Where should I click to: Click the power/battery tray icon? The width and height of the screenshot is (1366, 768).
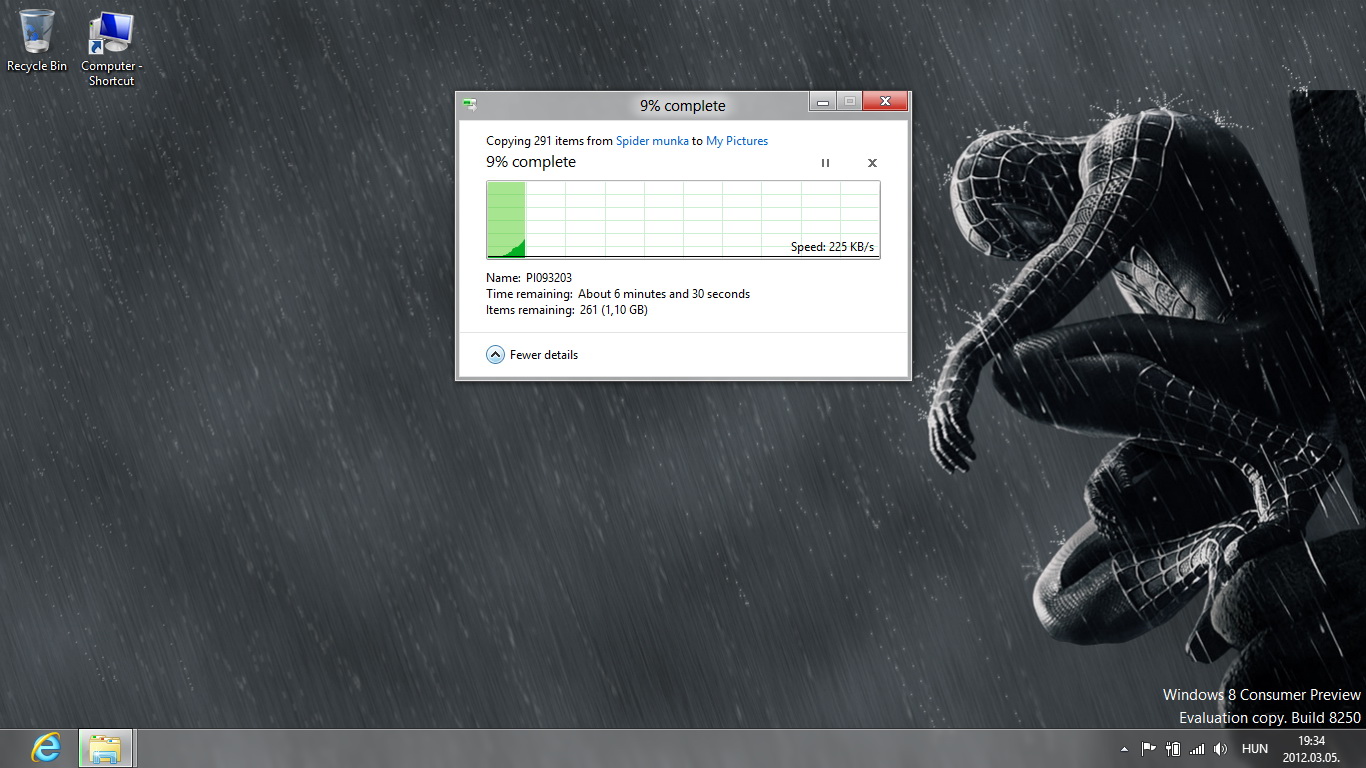click(1173, 748)
